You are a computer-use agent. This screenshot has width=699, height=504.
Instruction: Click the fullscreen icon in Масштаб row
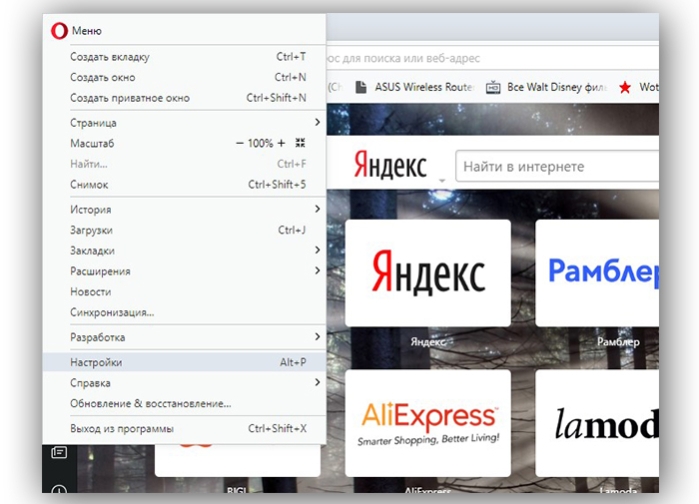coord(300,143)
